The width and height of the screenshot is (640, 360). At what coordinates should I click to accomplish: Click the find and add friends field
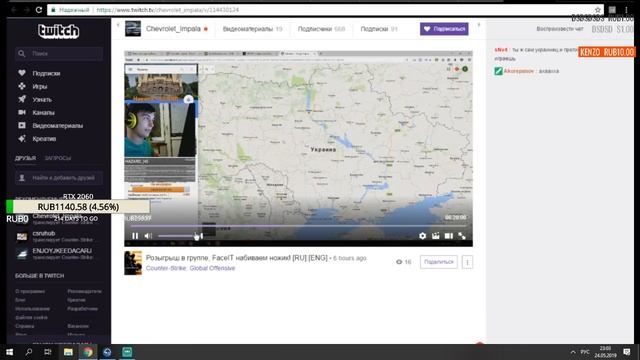[59, 178]
